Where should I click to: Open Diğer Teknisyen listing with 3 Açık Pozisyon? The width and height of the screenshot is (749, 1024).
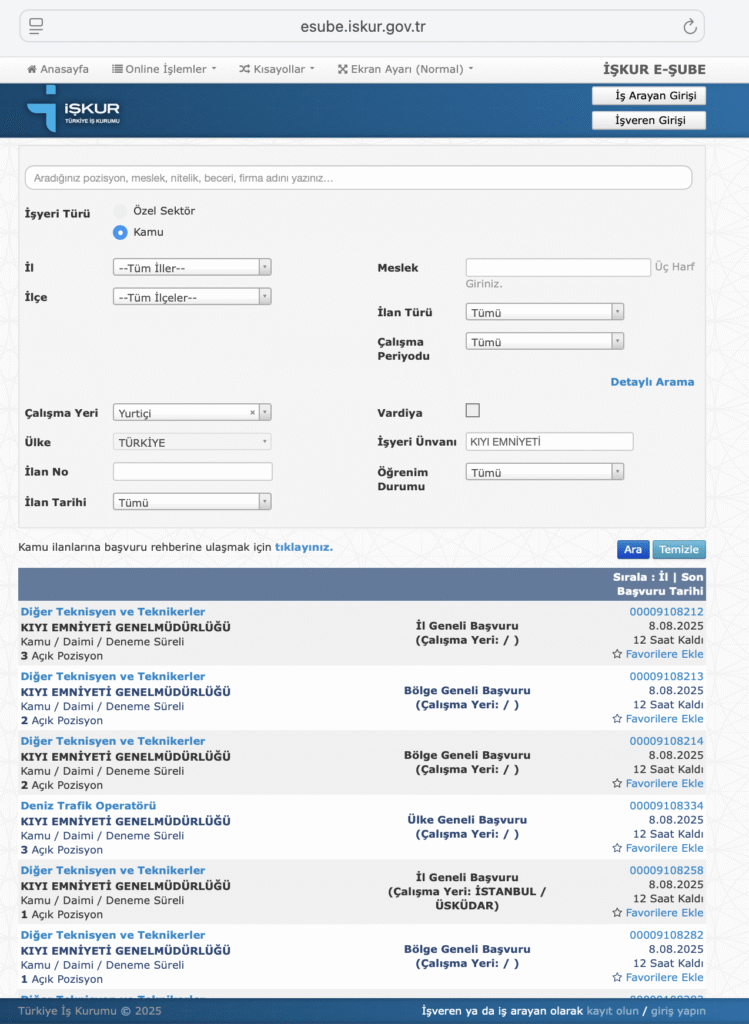[113, 612]
